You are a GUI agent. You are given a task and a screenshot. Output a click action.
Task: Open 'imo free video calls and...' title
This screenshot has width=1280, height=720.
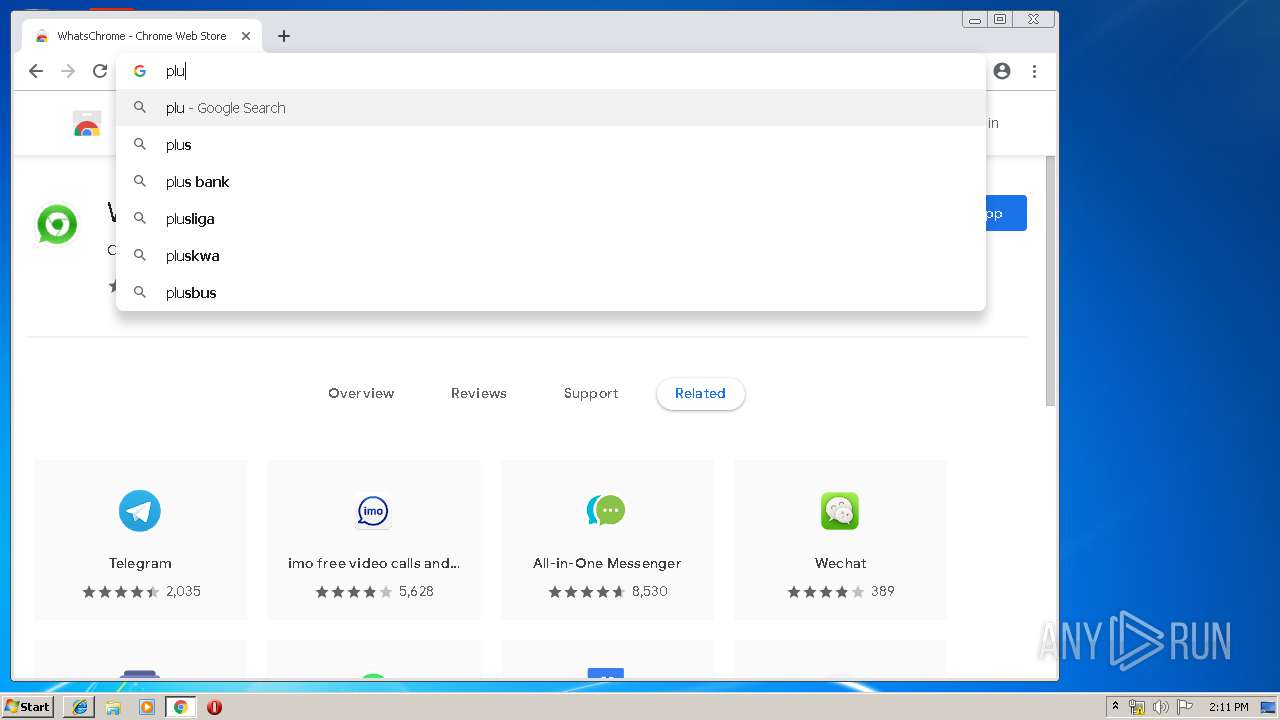tap(374, 563)
